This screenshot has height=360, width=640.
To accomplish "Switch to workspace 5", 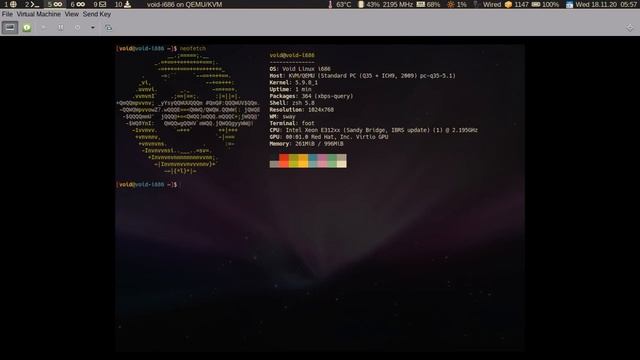I will click(55, 4).
